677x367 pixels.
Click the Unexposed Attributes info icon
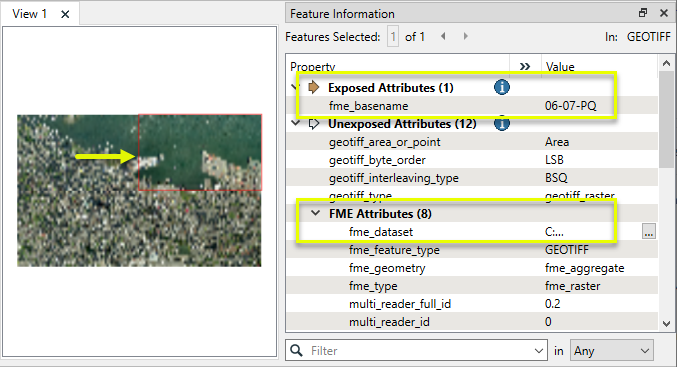point(501,123)
